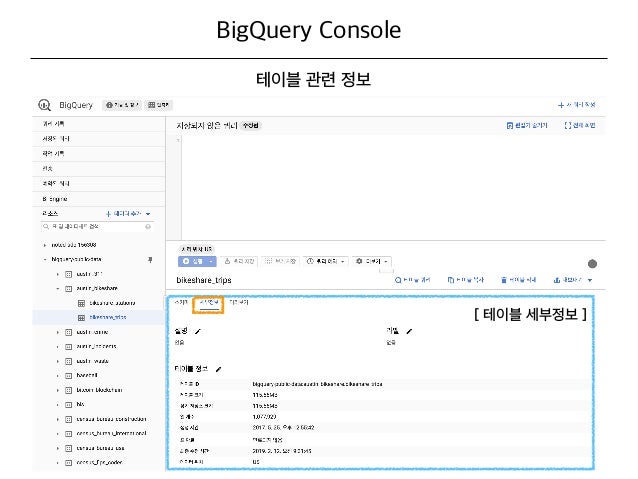
Task: Select the census_fips_codes dataset
Action: [x=99, y=462]
